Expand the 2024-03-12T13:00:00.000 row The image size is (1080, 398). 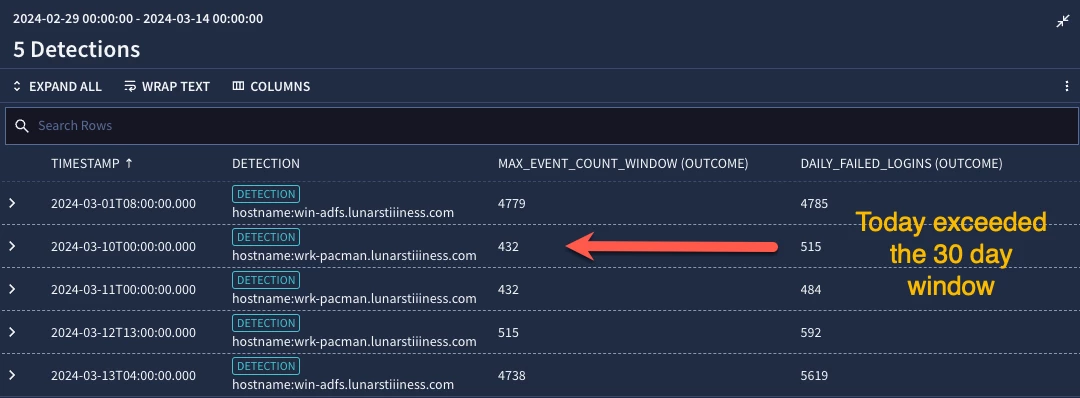click(12, 333)
